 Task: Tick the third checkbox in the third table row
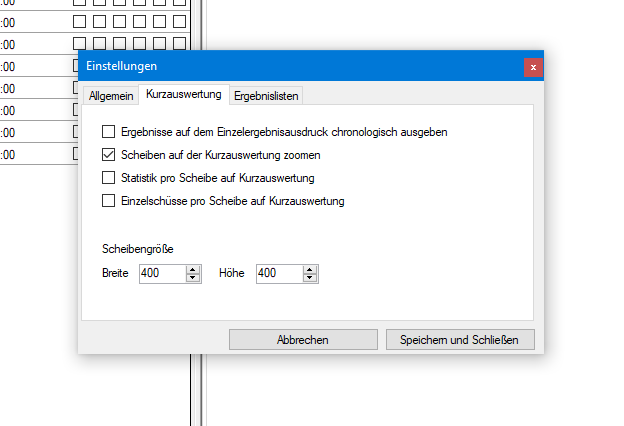point(119,43)
